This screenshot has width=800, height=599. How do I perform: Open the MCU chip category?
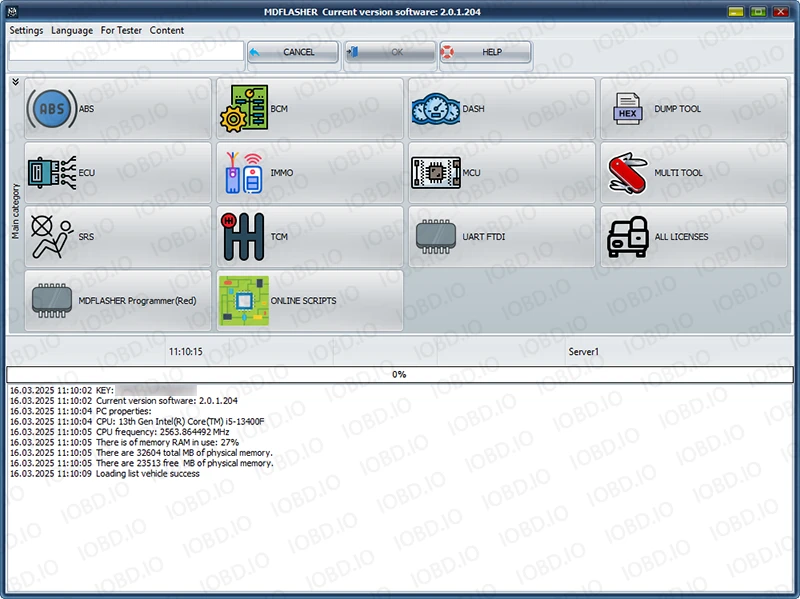pyautogui.click(x=502, y=172)
